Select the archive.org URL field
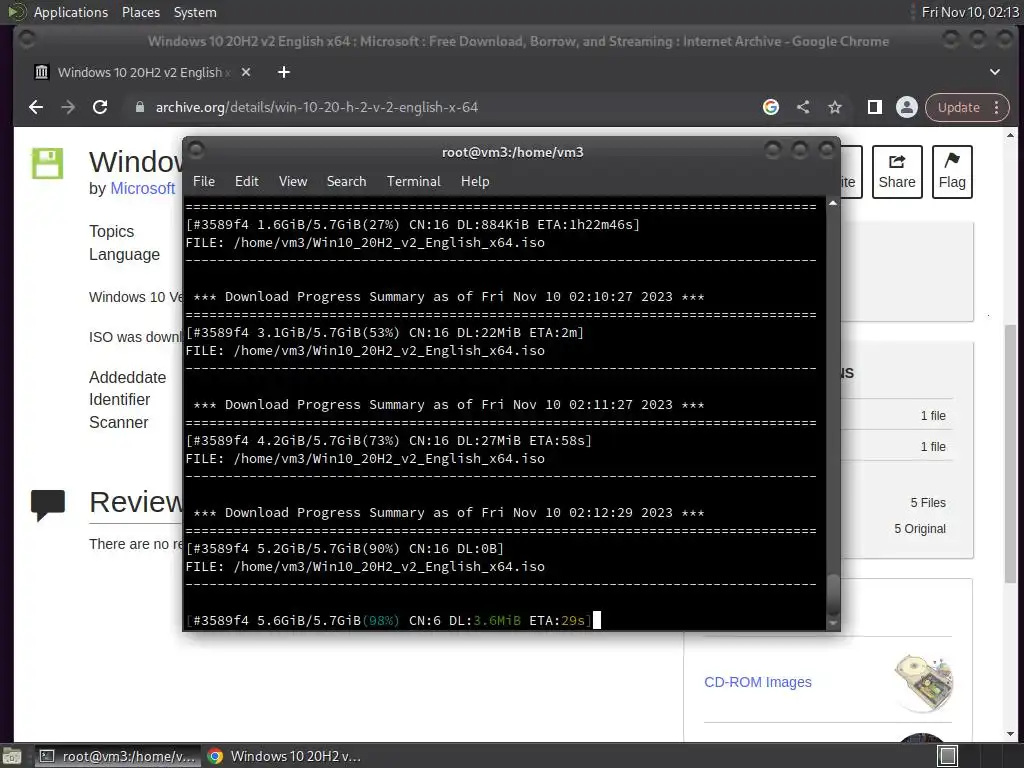1024x768 pixels. (x=317, y=107)
